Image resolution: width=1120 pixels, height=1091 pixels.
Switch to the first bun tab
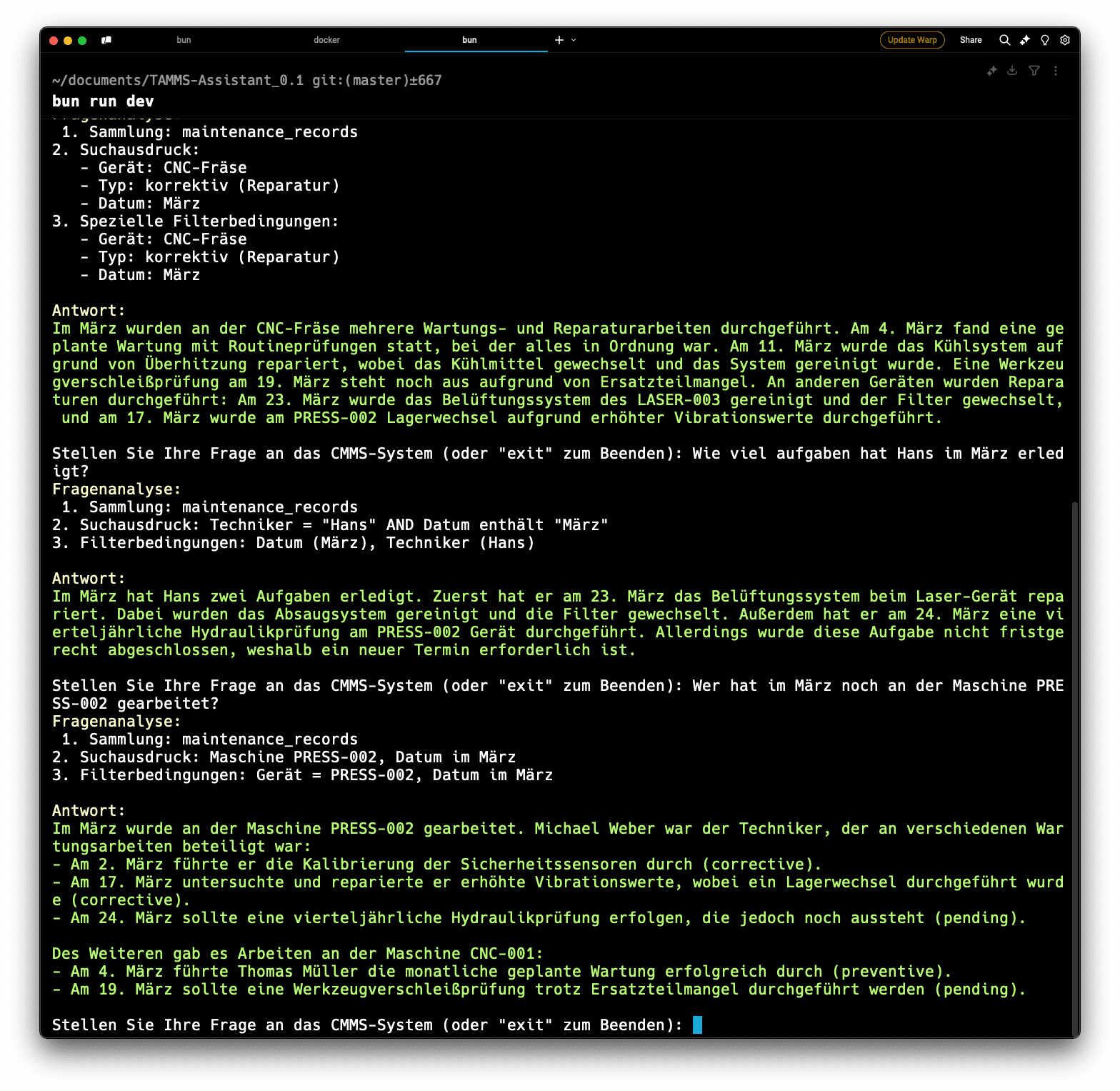tap(184, 40)
